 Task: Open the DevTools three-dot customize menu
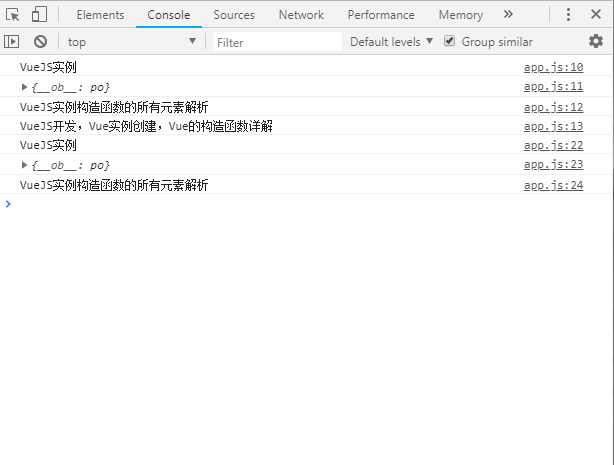568,14
